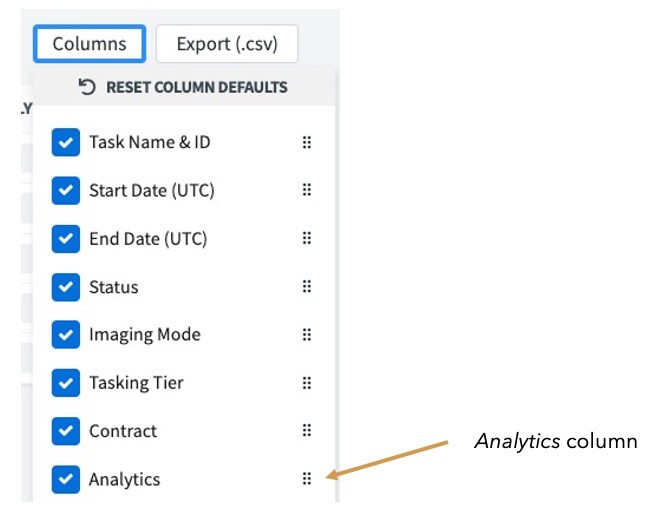This screenshot has height=521, width=663.
Task: Click the Imaging Mode drag handle
Action: click(307, 335)
